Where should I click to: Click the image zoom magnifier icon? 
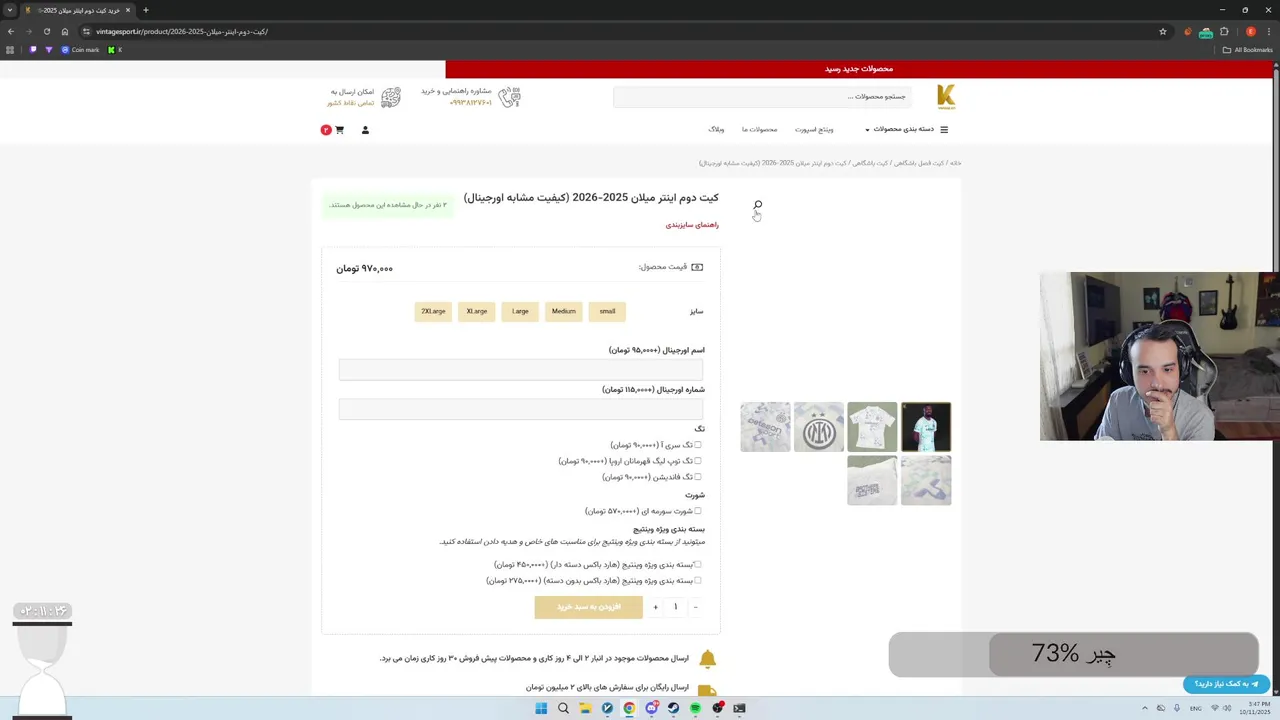758,204
